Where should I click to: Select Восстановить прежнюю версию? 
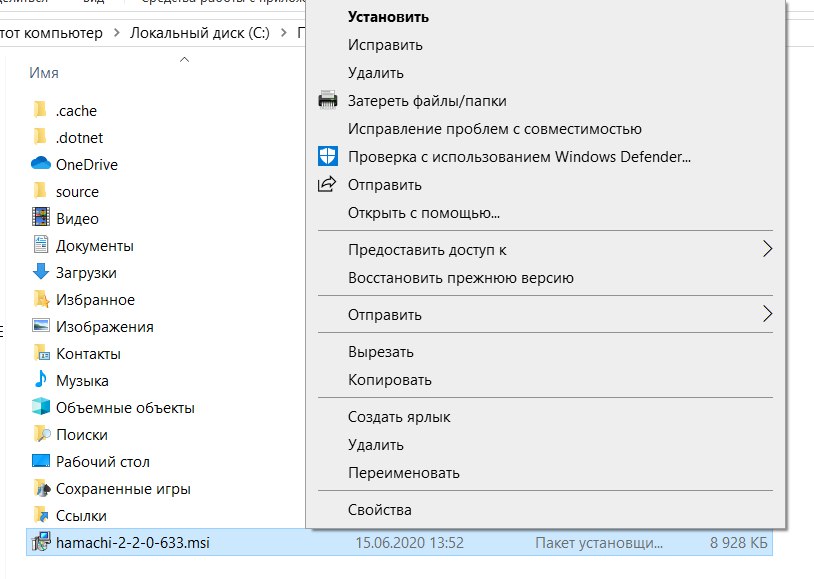(x=545, y=278)
